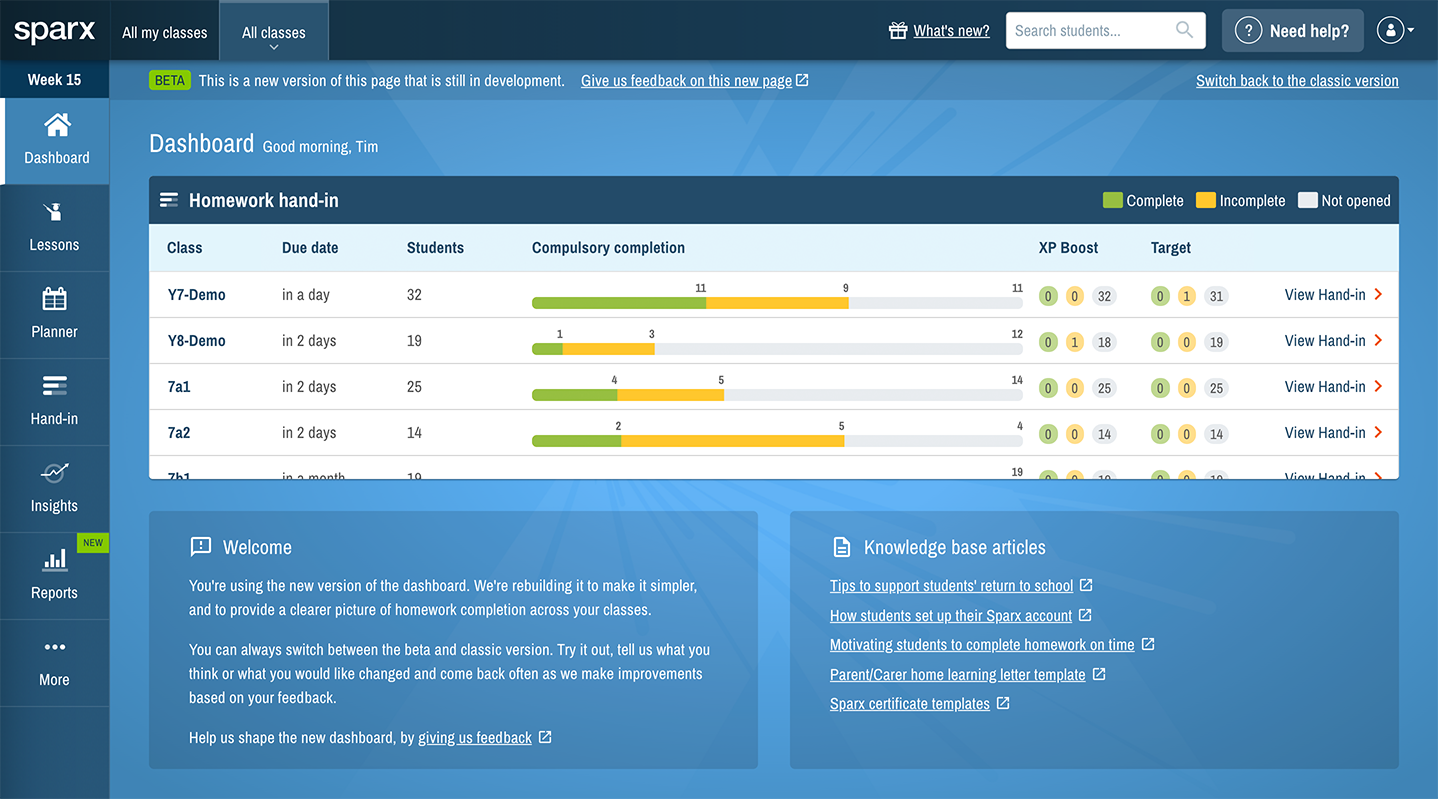Viewport: 1438px width, 799px height.
Task: Click the red chevron in Y8-Demo row
Action: click(x=1379, y=340)
